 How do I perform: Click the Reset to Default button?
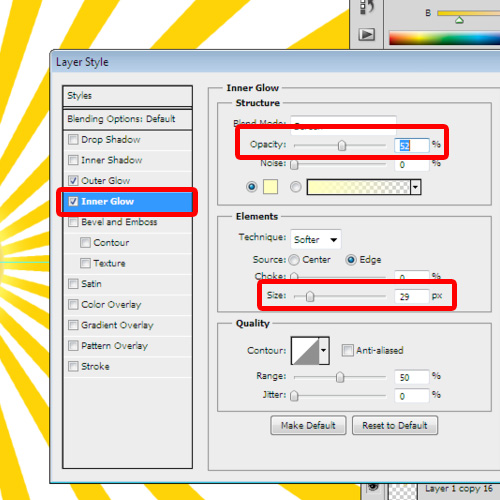(x=395, y=425)
